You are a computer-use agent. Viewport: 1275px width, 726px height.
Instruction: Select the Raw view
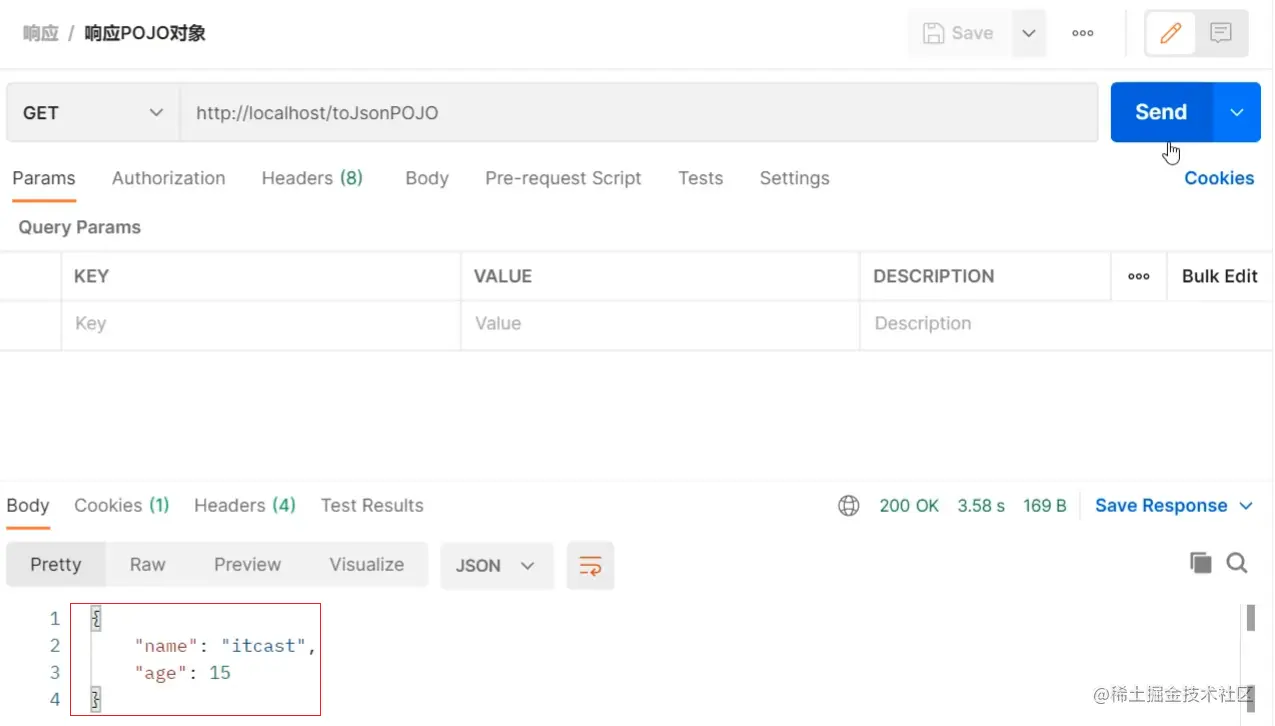tap(147, 564)
